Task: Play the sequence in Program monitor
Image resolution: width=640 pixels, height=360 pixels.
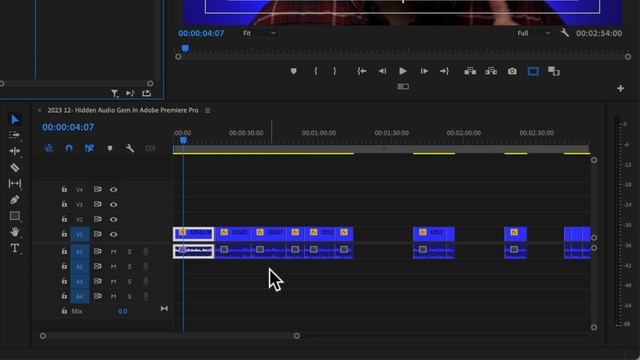Action: pos(403,71)
